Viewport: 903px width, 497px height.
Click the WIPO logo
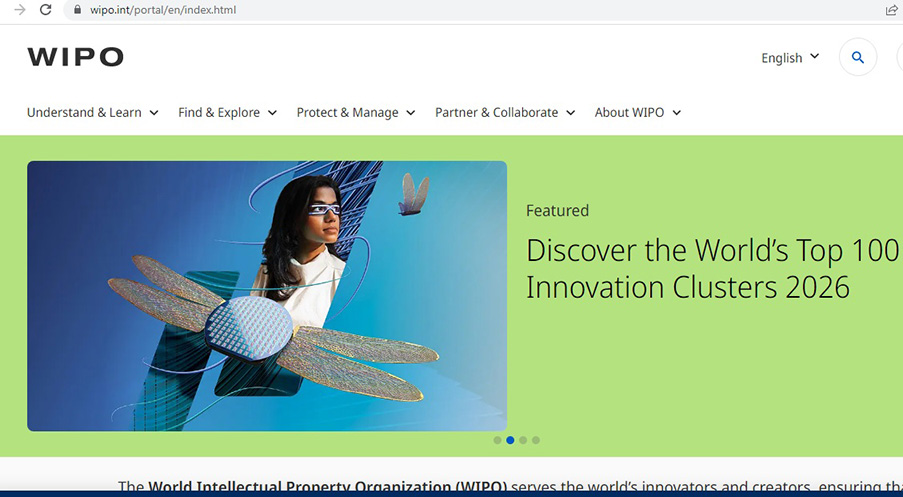(x=75, y=57)
